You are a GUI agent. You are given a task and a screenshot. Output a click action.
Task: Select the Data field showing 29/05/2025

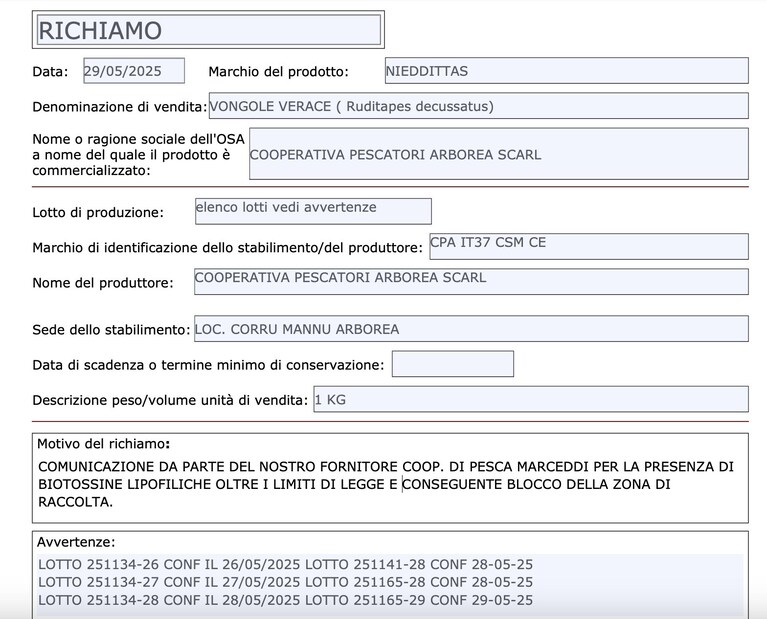pyautogui.click(x=134, y=70)
